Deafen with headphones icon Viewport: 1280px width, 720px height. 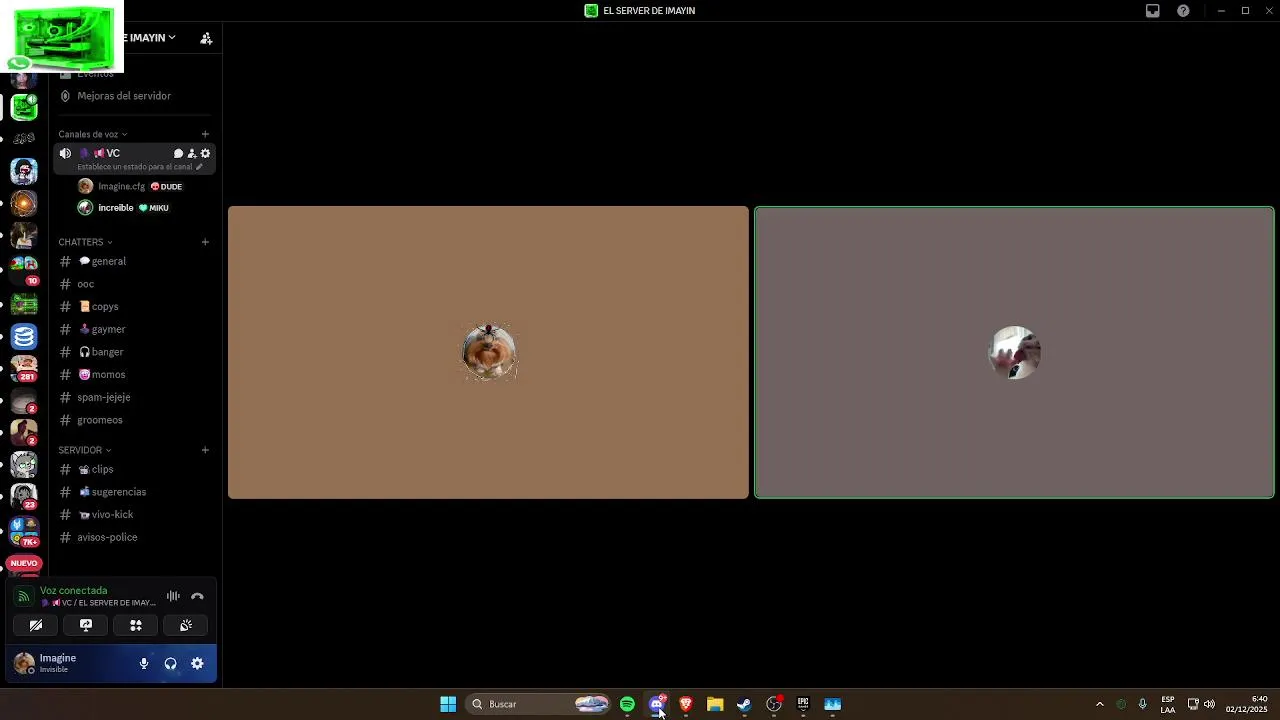[170, 663]
